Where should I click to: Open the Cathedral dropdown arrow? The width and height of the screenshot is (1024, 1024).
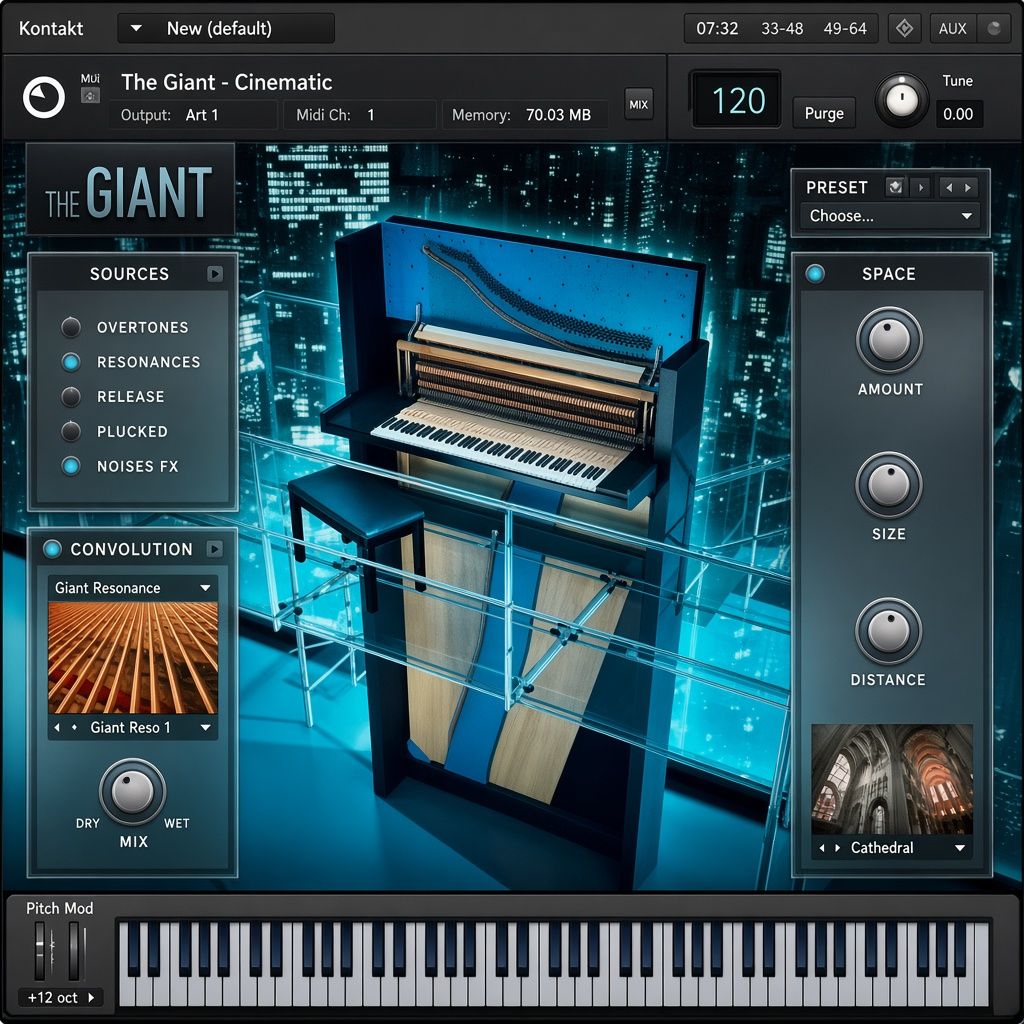[x=959, y=848]
